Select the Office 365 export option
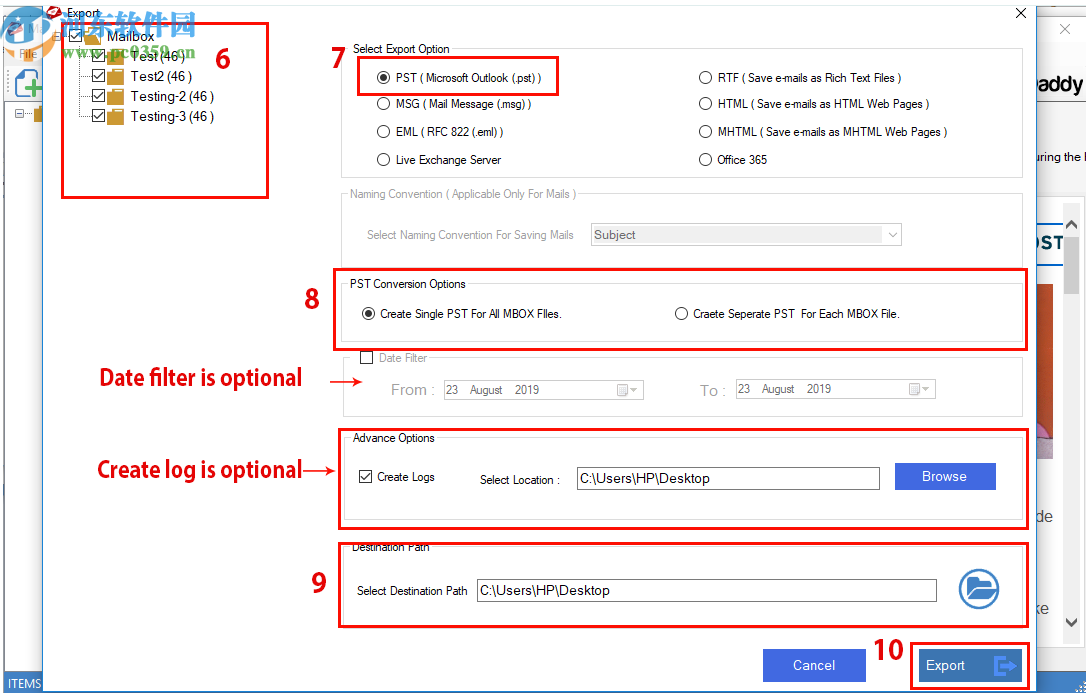The width and height of the screenshot is (1086, 697). click(x=705, y=159)
